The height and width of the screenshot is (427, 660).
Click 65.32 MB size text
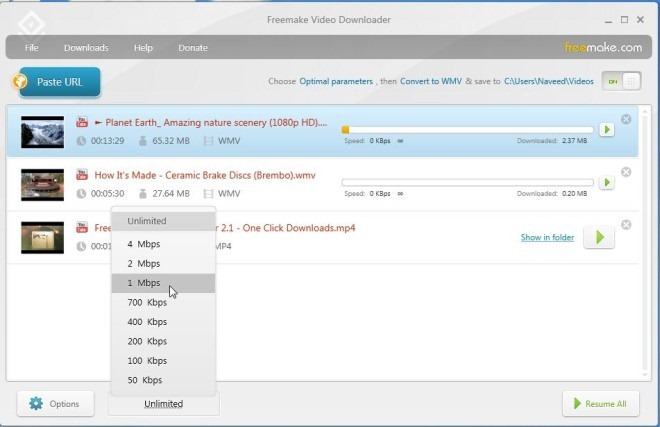click(171, 141)
